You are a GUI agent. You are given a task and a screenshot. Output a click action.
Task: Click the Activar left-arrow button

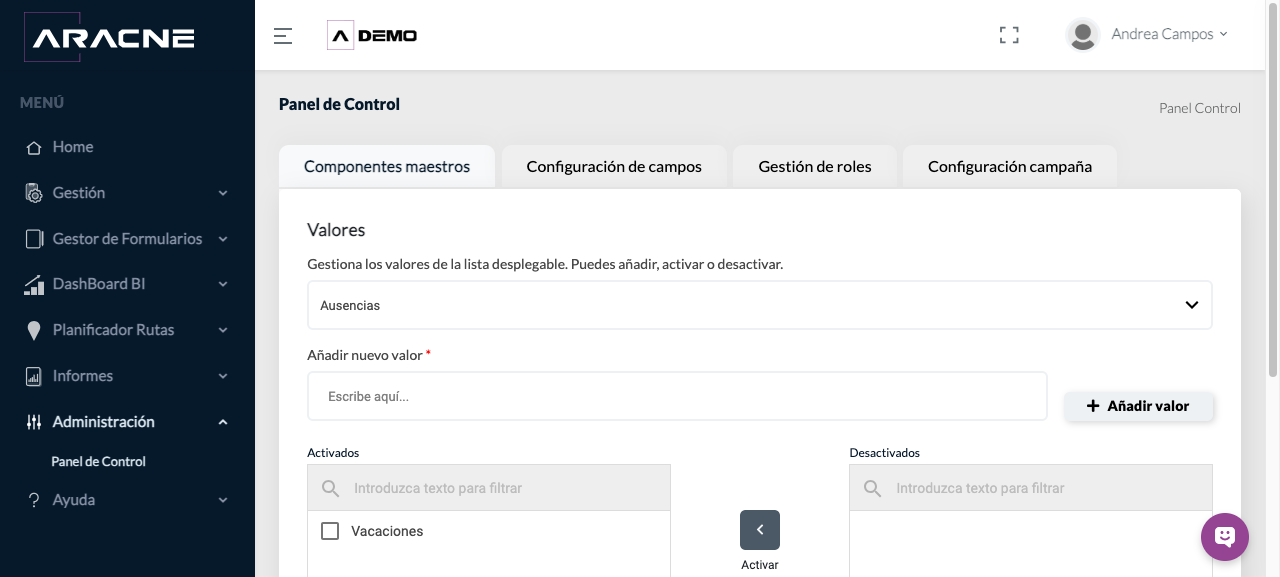[x=760, y=530]
